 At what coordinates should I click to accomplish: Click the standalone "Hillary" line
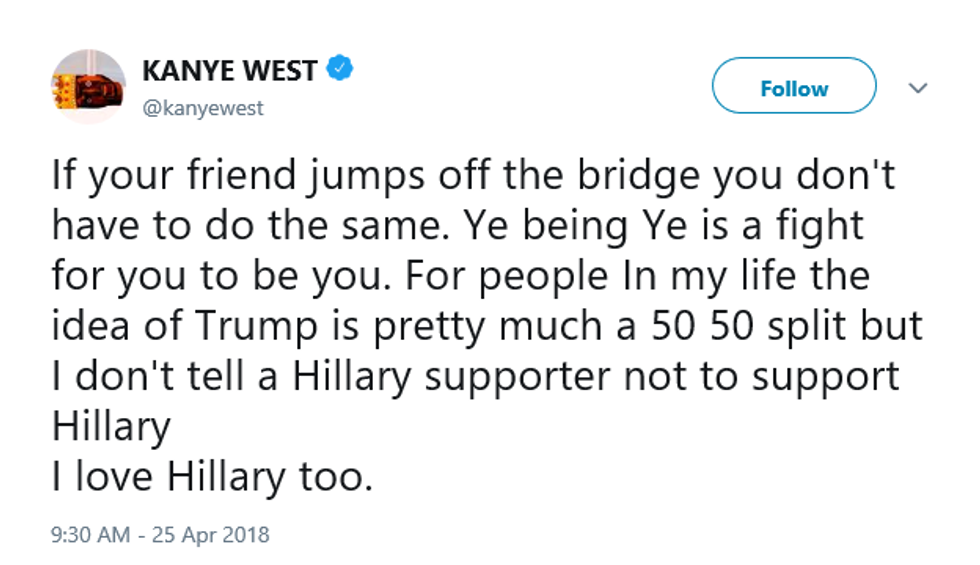[x=111, y=426]
